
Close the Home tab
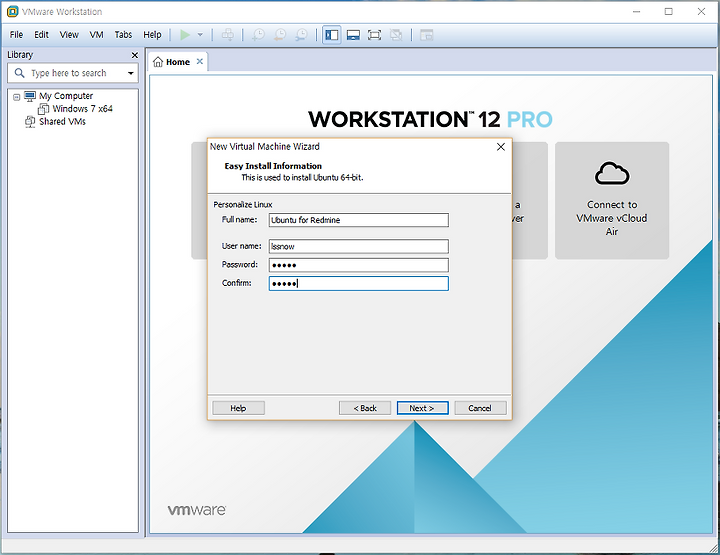click(200, 62)
